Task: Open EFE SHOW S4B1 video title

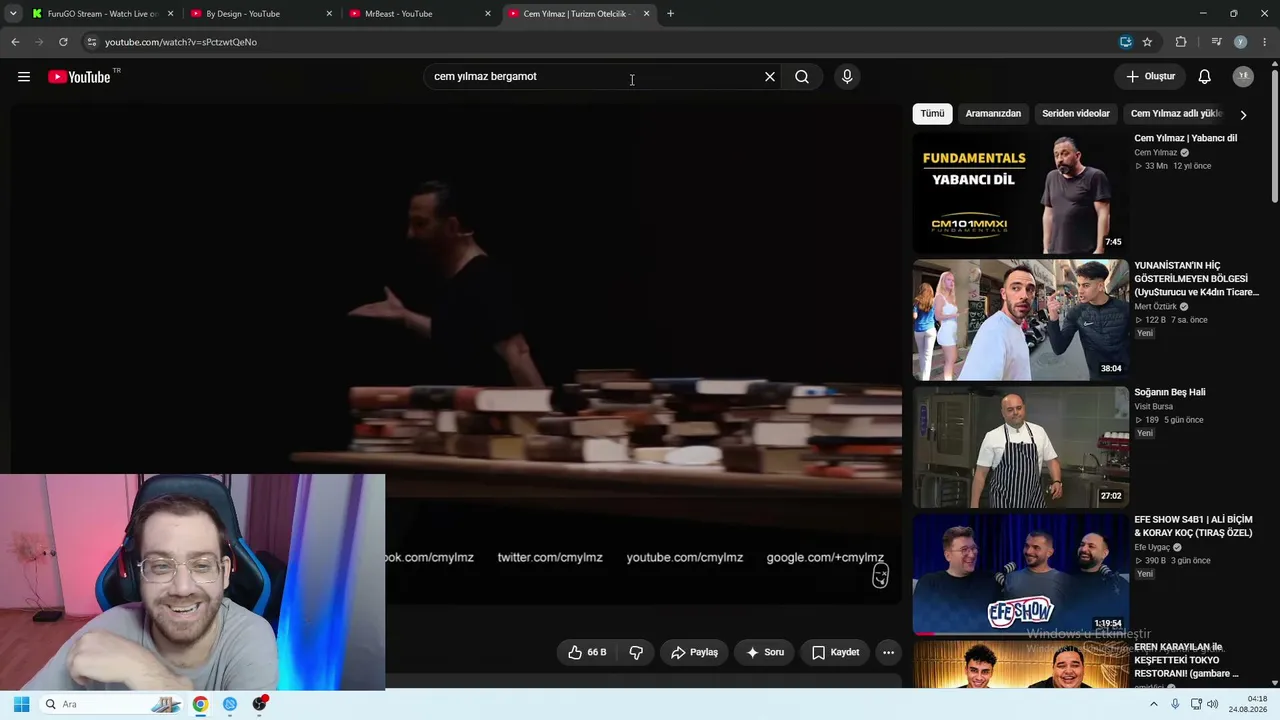Action: click(1193, 526)
